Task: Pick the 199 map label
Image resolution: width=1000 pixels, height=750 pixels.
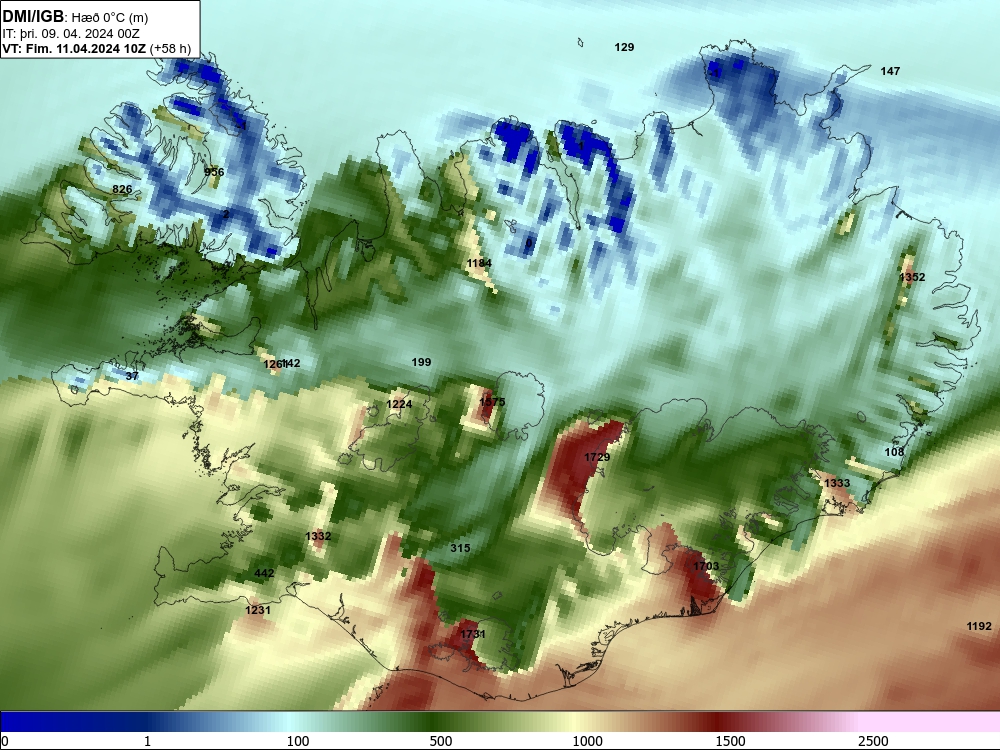Action: click(x=422, y=362)
